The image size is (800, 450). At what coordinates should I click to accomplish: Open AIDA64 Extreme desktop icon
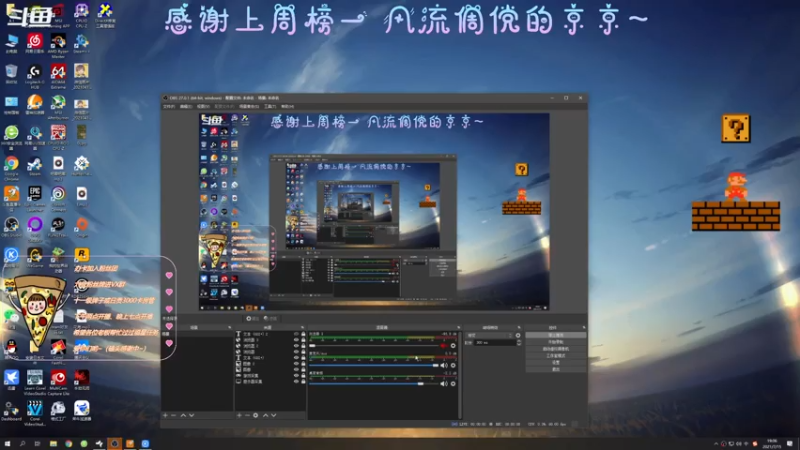click(x=58, y=76)
